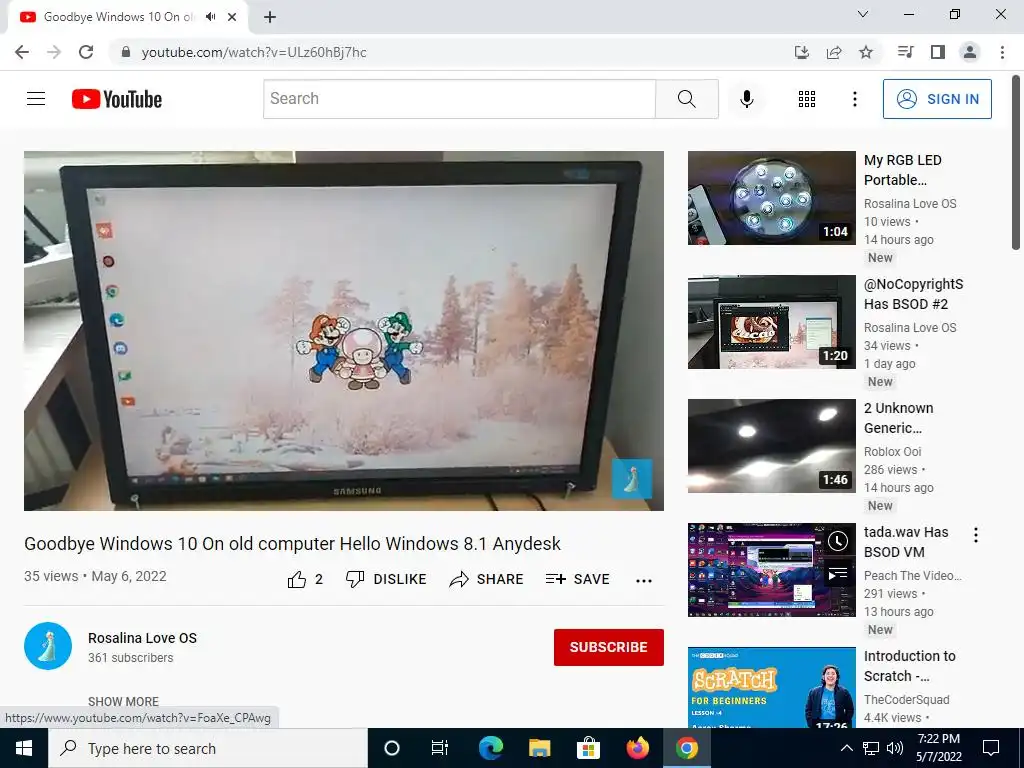Open Rosalina Love OS channel avatar
Viewport: 1024px width, 768px height.
coord(48,646)
